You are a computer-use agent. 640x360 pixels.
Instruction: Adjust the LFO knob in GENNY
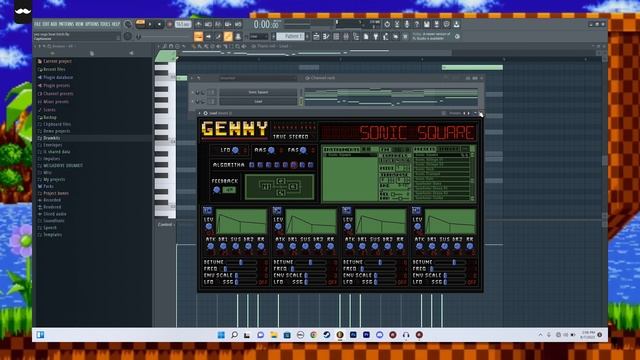(235, 150)
